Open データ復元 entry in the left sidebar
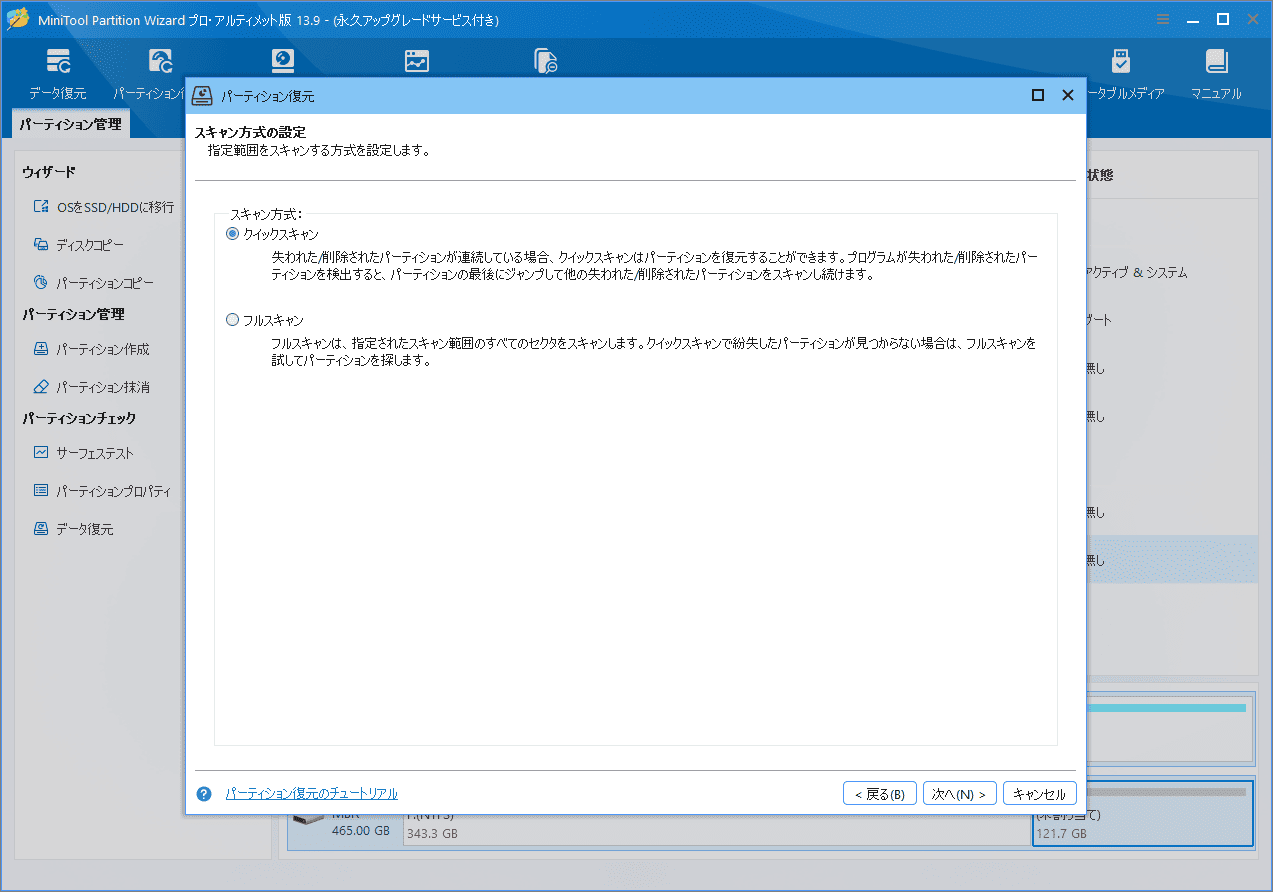This screenshot has width=1273, height=892. point(73,529)
